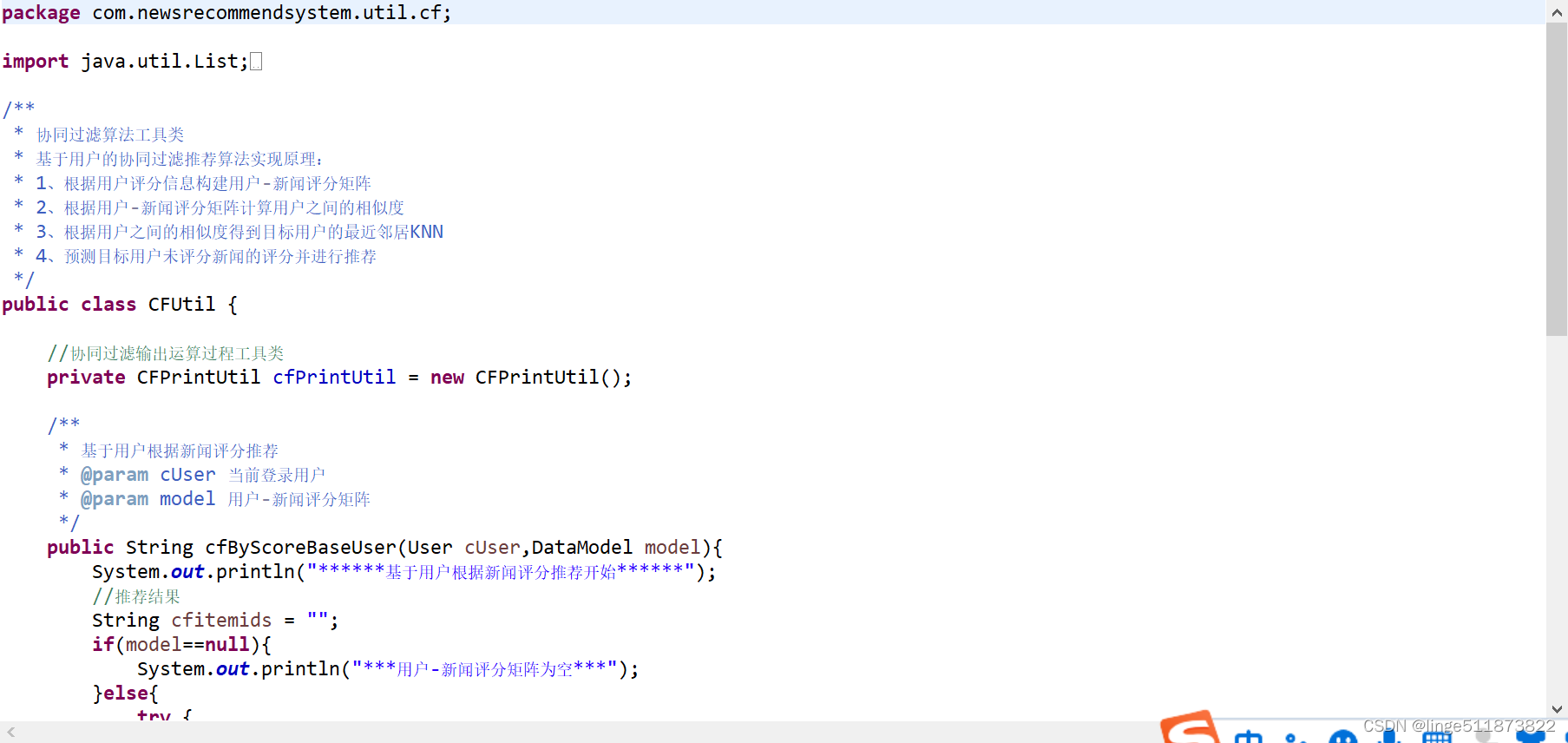
Task: Click the vertical scrollbar up arrow
Action: point(1557,12)
